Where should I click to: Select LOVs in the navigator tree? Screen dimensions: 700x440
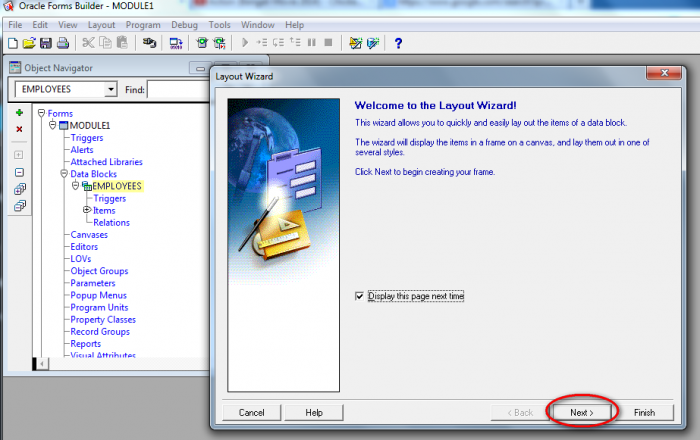pyautogui.click(x=80, y=259)
